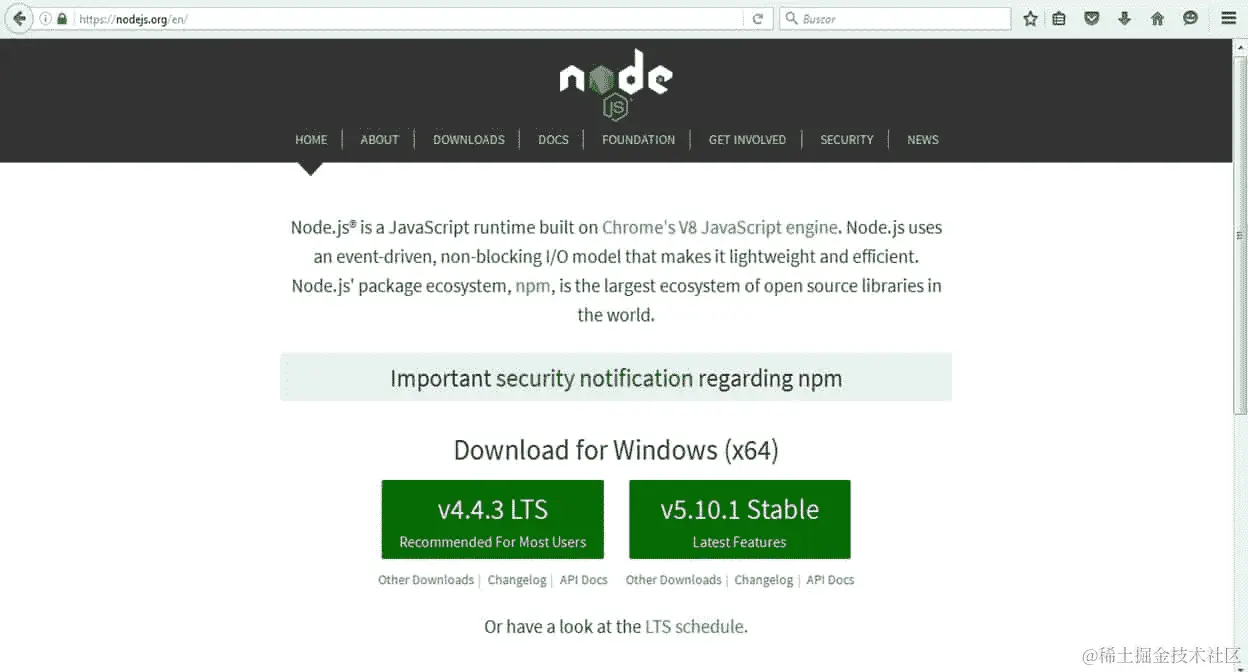Open the DOWNLOADS navigation item
Image resolution: width=1248 pixels, height=672 pixels.
point(468,140)
